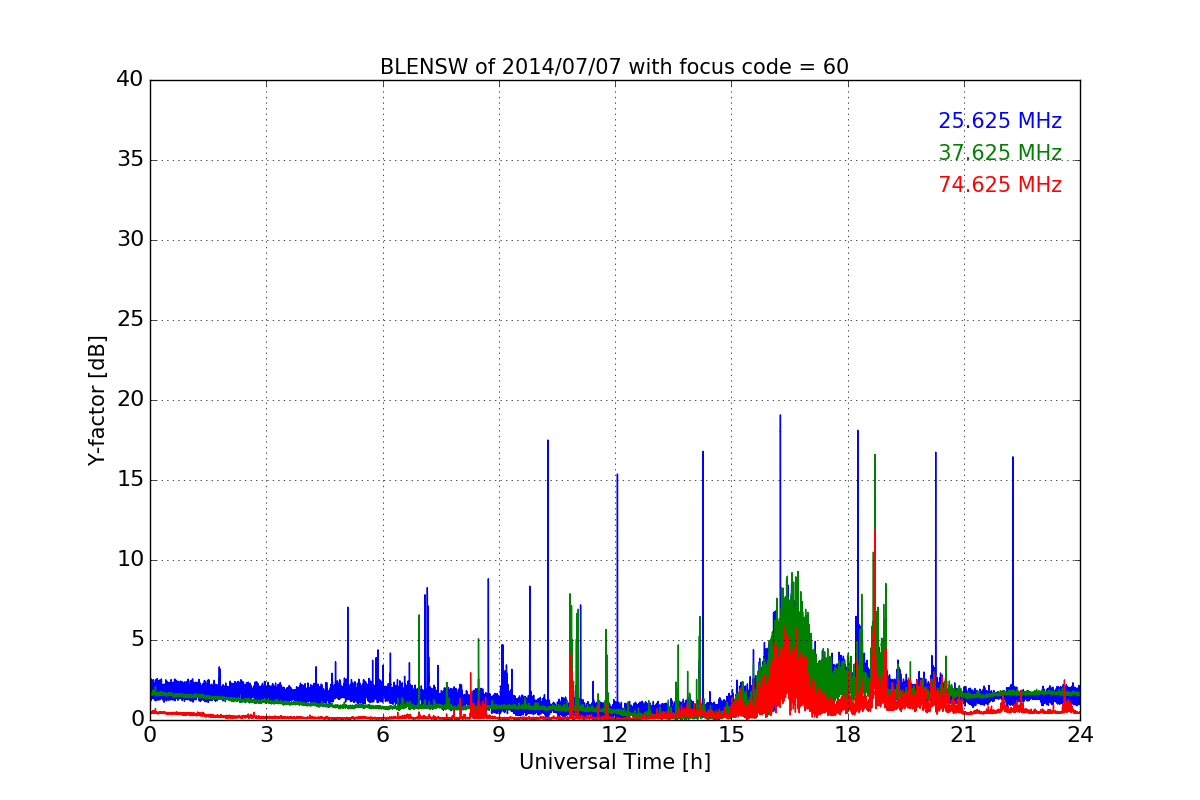Image resolution: width=1200 pixels, height=800 pixels.
Task: Click the x-axis tick label 24
Action: point(1080,734)
